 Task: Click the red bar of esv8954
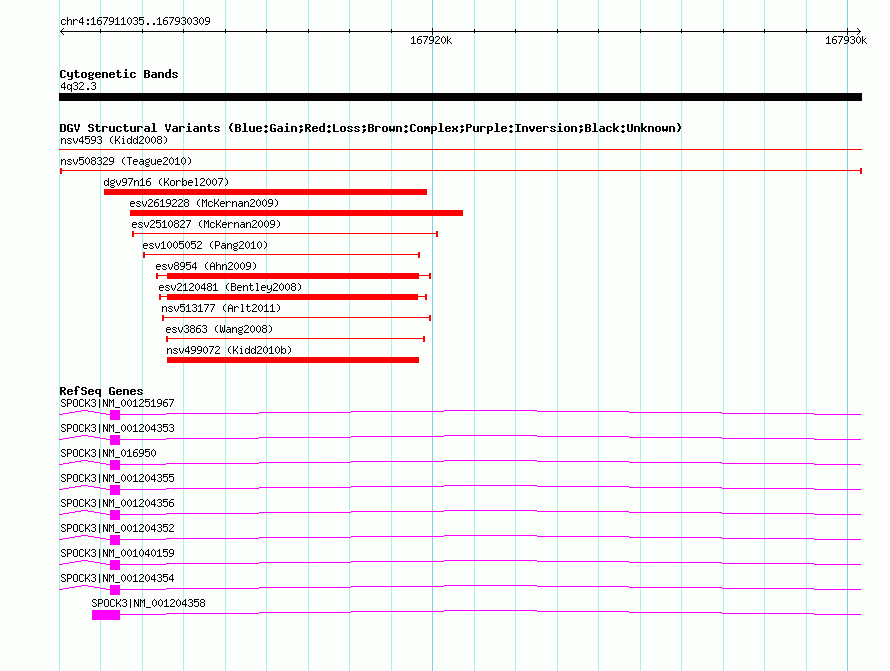[293, 276]
